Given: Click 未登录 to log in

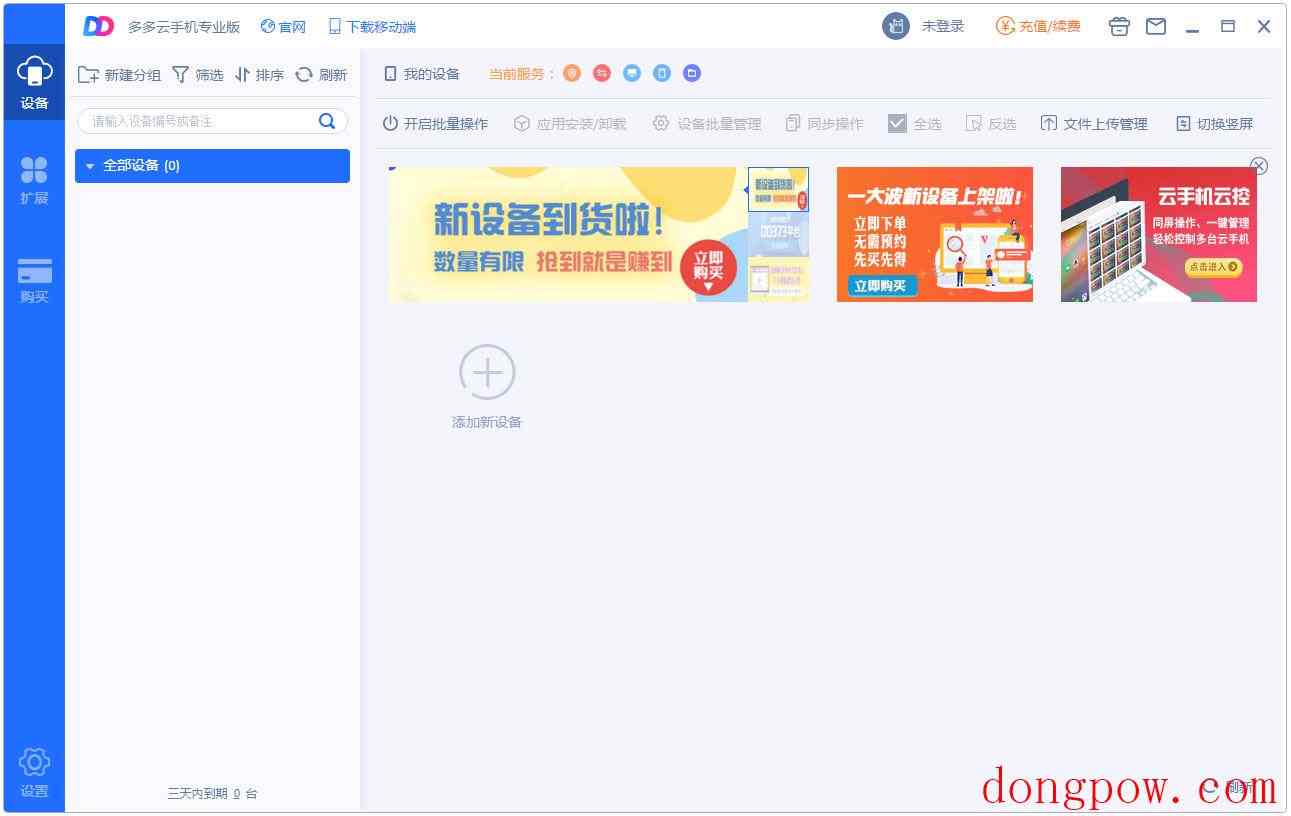Looking at the screenshot, I should (943, 27).
